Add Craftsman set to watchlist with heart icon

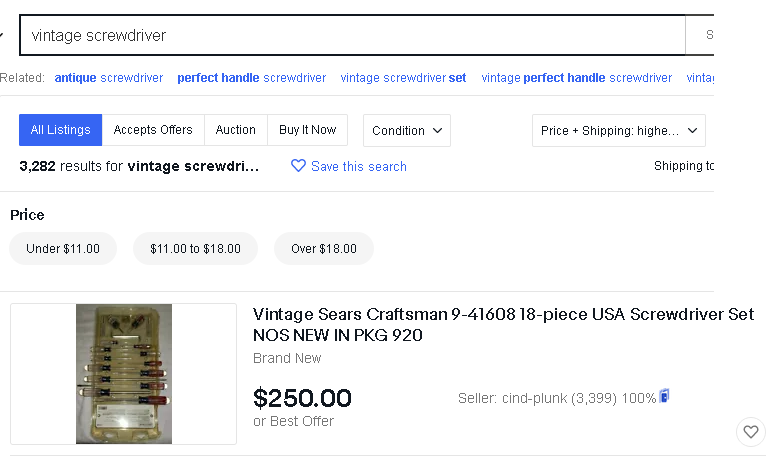coord(750,432)
